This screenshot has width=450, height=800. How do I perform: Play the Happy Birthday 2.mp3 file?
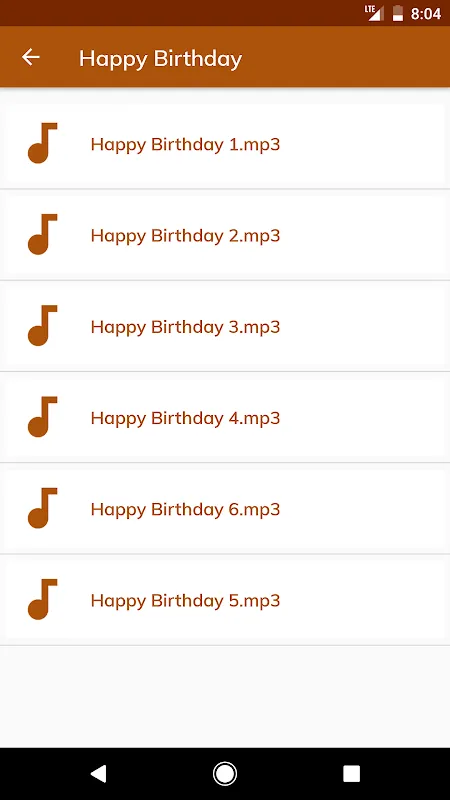(225, 235)
